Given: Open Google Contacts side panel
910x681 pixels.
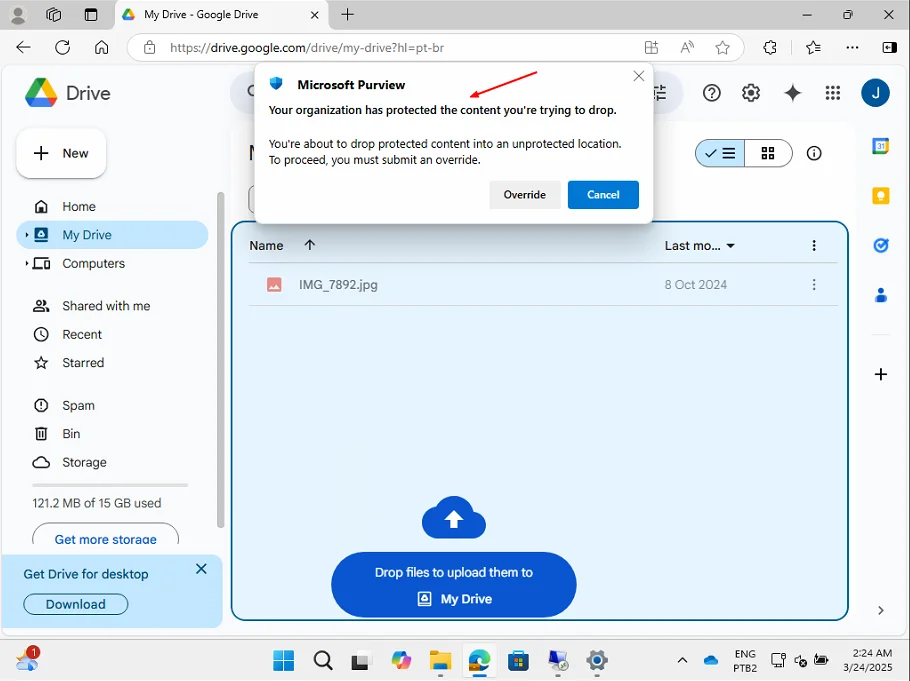Looking at the screenshot, I should click(x=880, y=296).
